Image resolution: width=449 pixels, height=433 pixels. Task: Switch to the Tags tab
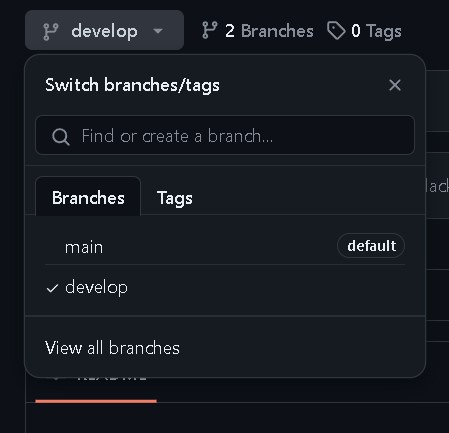point(175,198)
